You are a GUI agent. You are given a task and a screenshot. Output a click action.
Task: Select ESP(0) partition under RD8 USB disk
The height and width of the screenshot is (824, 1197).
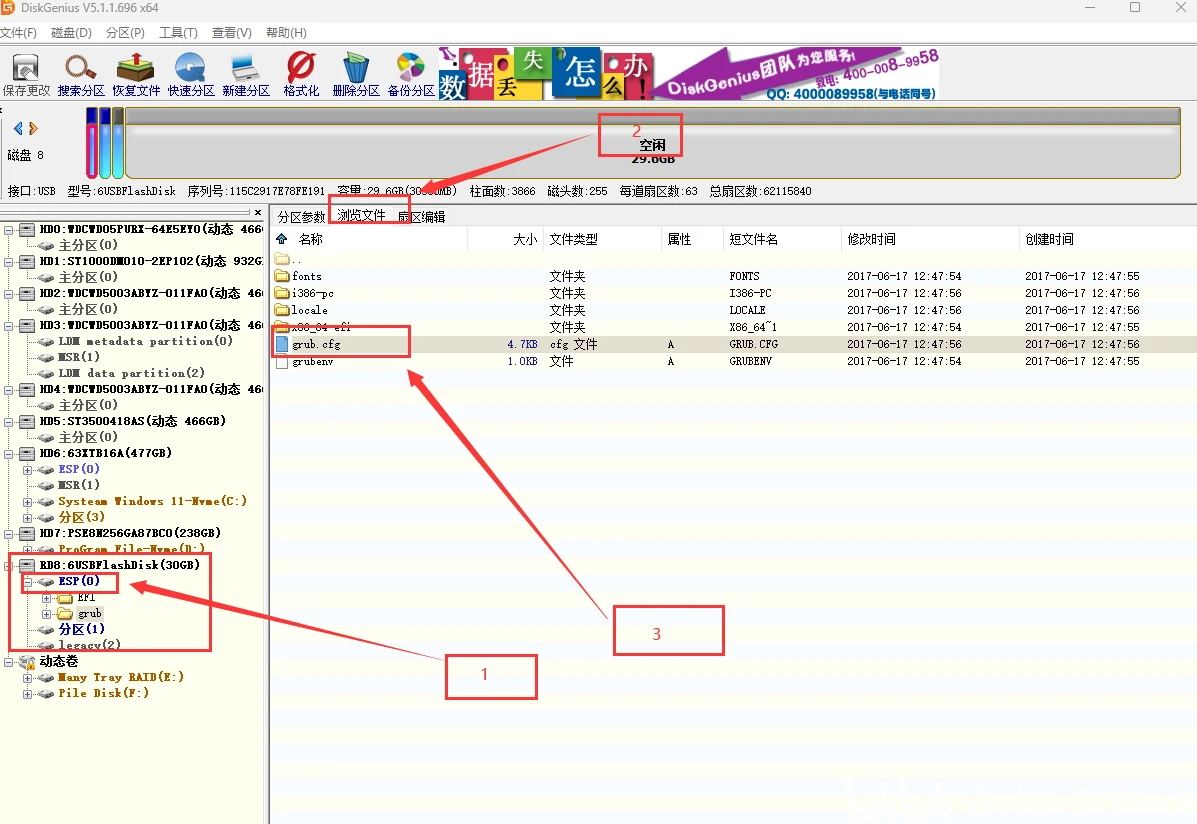[x=79, y=581]
